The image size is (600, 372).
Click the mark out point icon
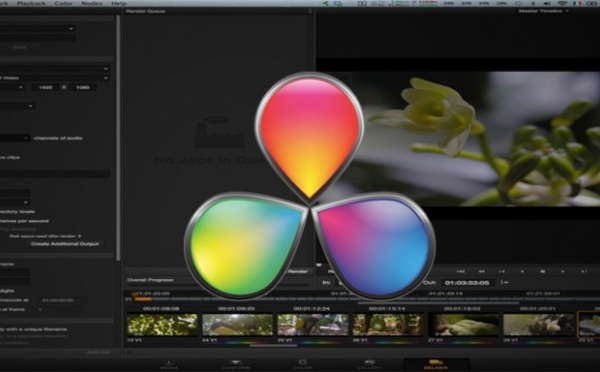point(505,282)
